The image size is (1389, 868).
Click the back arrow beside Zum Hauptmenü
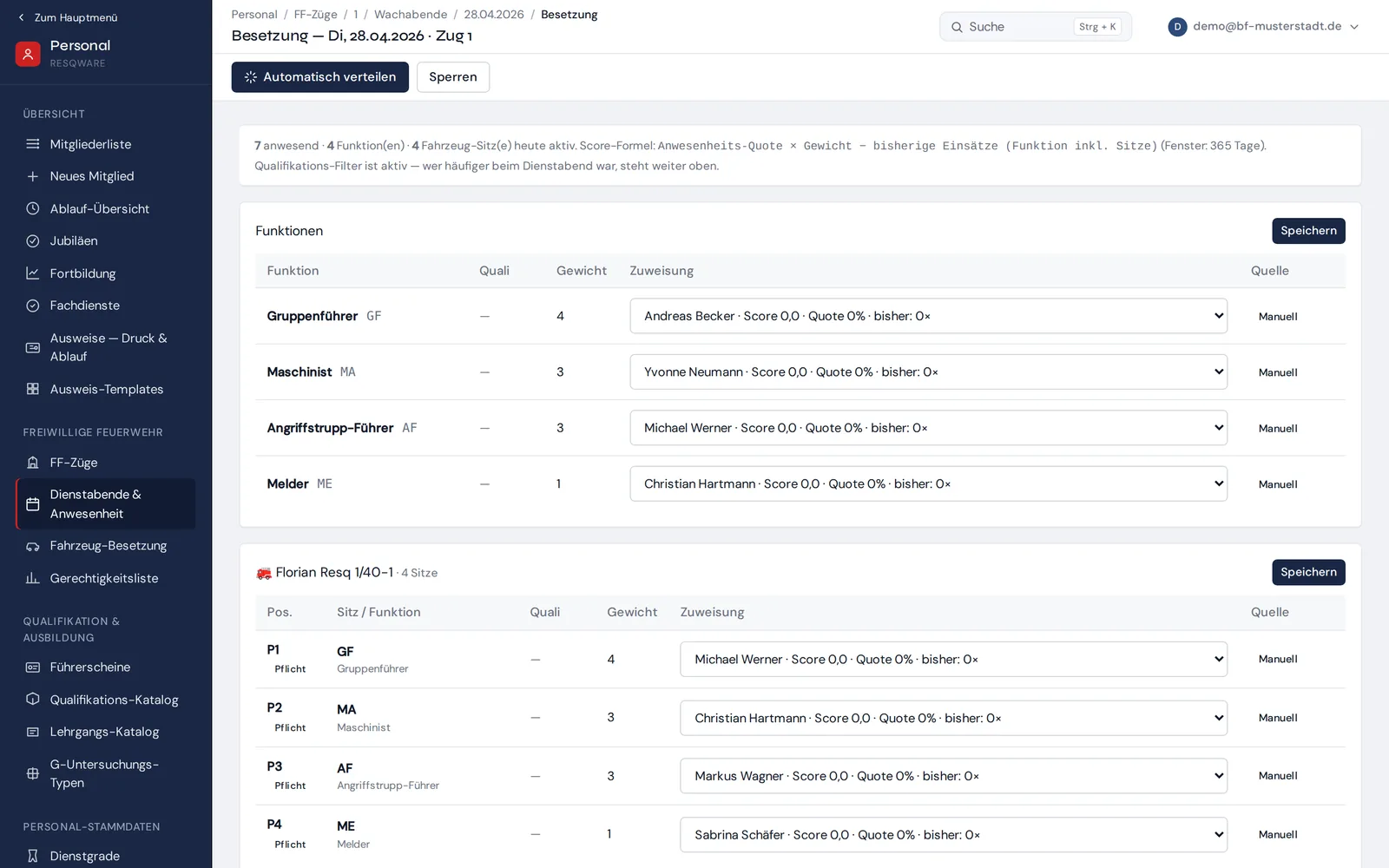click(x=22, y=17)
